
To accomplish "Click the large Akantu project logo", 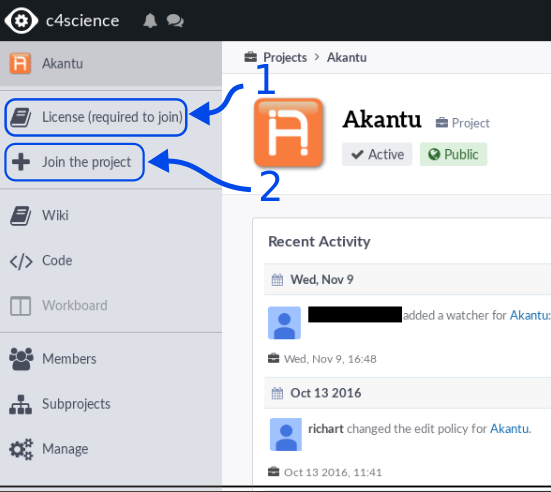I will coord(288,132).
